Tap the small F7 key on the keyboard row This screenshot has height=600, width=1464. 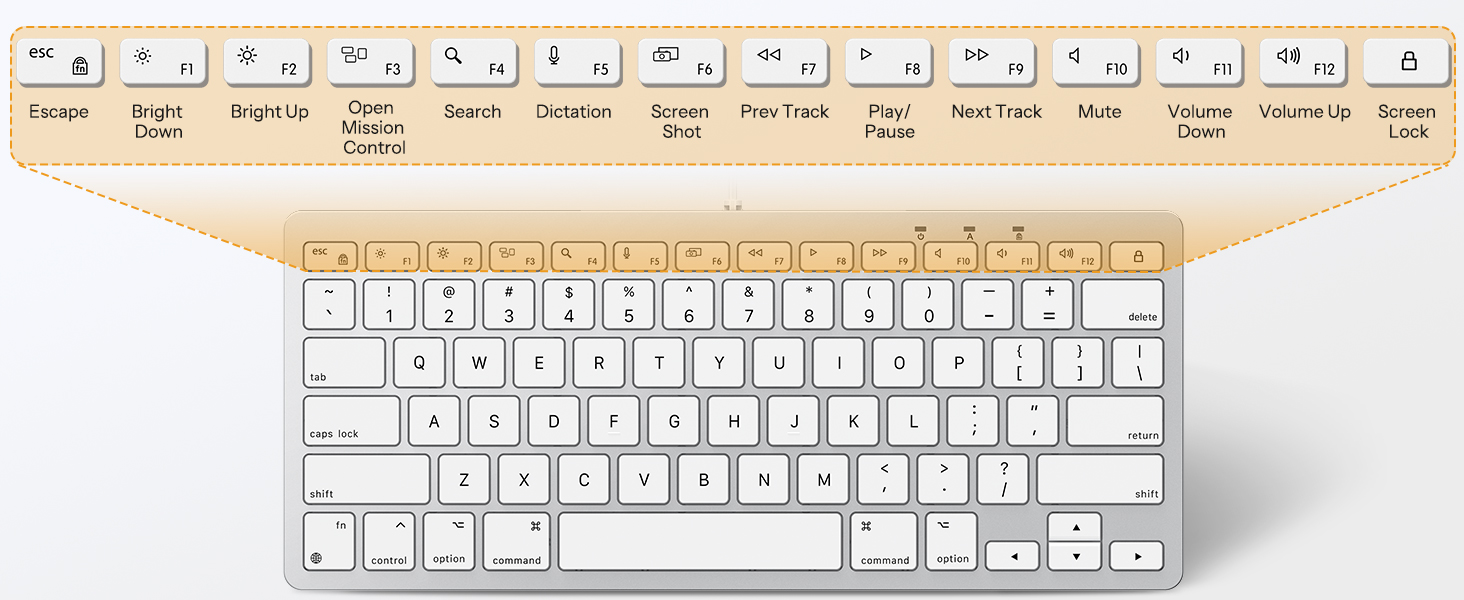tap(765, 257)
